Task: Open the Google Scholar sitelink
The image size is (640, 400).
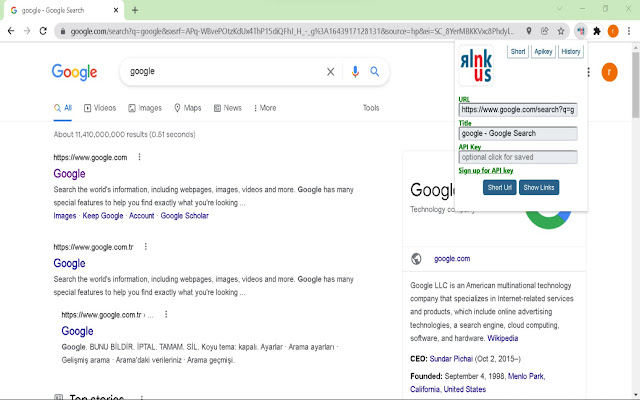Action: [x=184, y=216]
